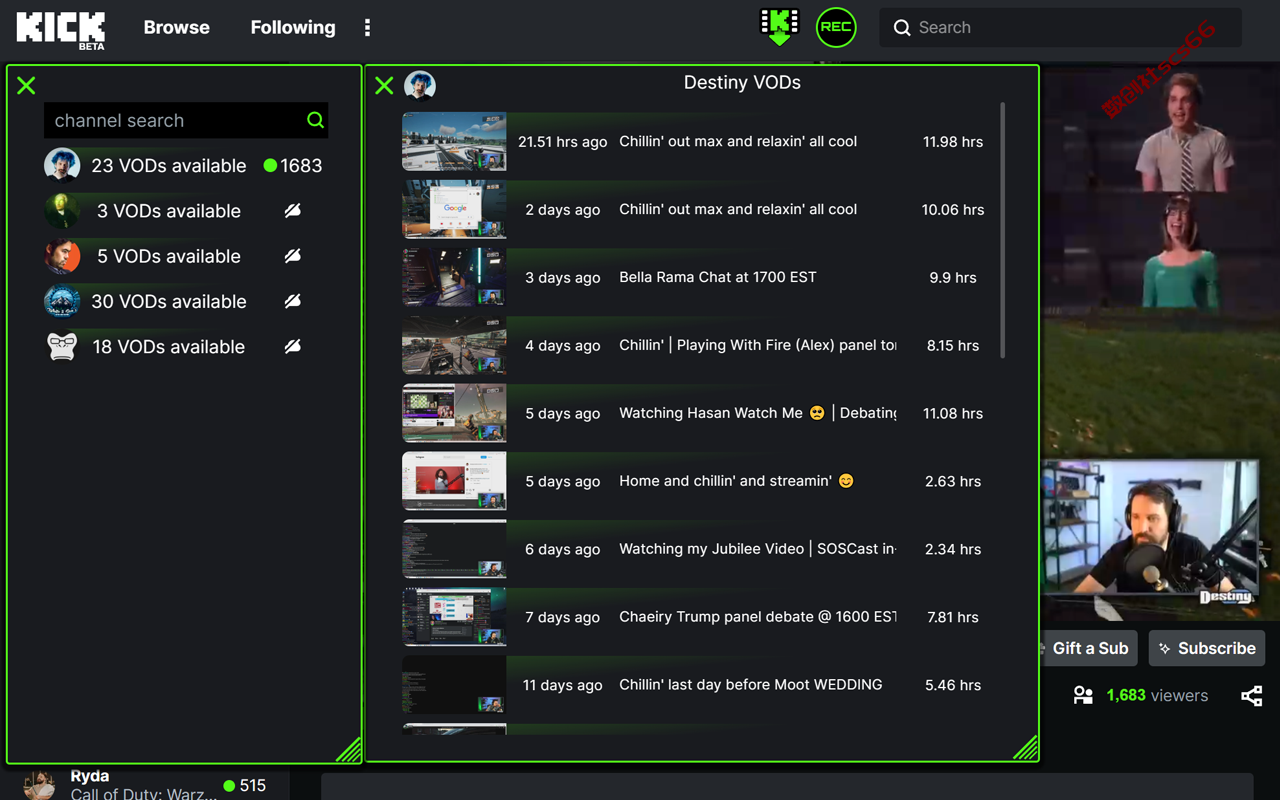Open thumbnail of Jubilee Video VOD

[x=454, y=549]
